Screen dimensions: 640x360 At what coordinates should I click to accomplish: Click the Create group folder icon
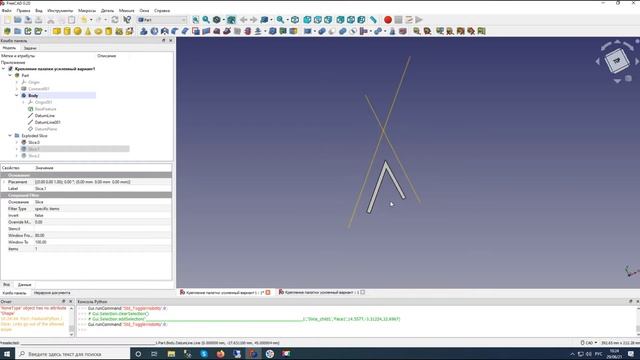[18, 31]
